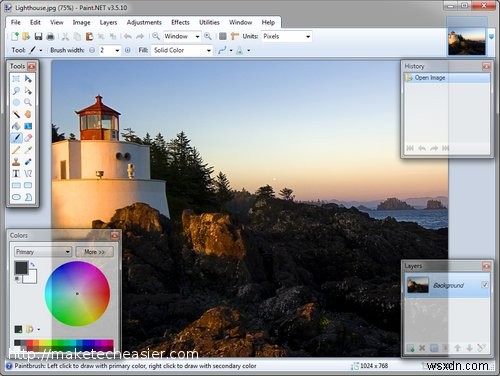The image size is (500, 376).
Task: Select the Open Image history entry
Action: [447, 78]
